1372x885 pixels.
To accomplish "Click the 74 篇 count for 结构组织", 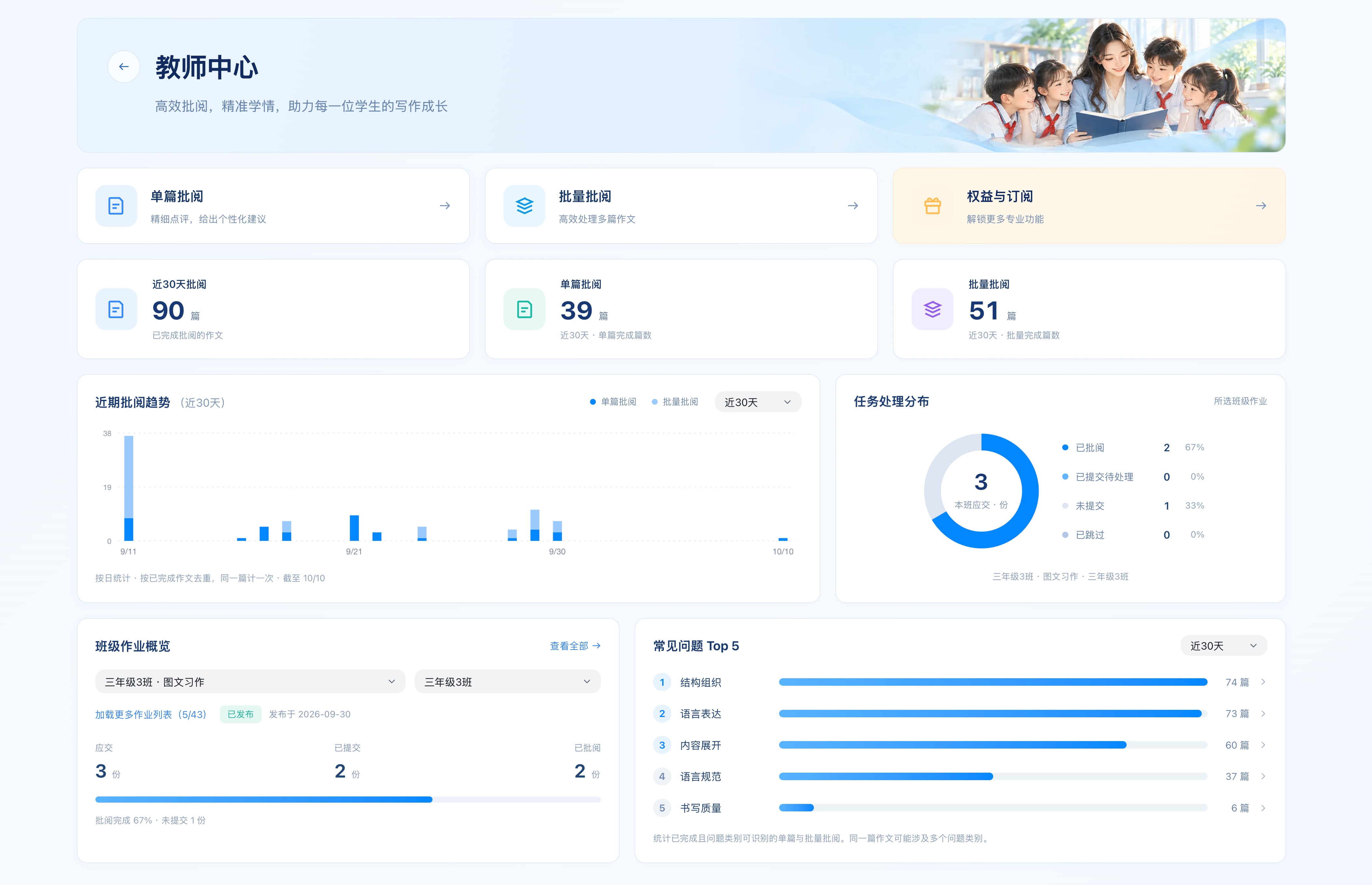I will (x=1237, y=682).
